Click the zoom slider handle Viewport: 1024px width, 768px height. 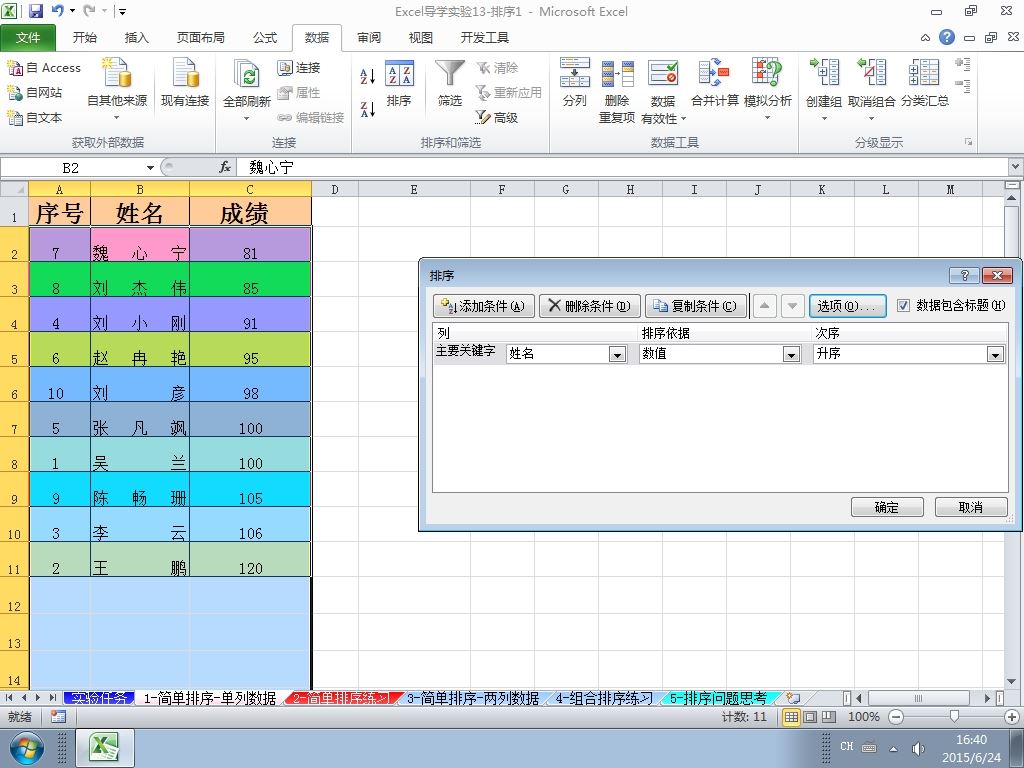click(x=954, y=717)
